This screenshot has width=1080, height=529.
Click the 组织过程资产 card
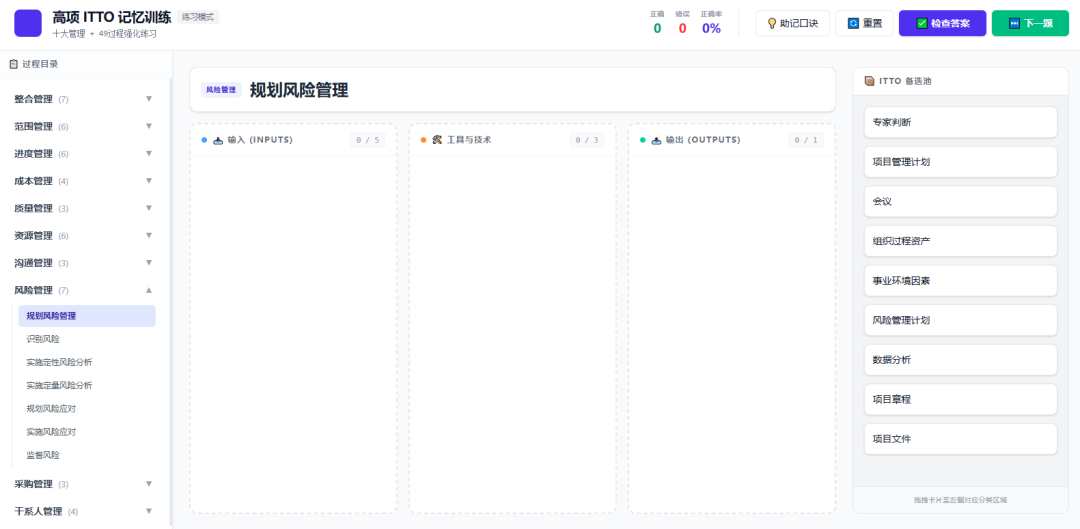click(x=960, y=241)
